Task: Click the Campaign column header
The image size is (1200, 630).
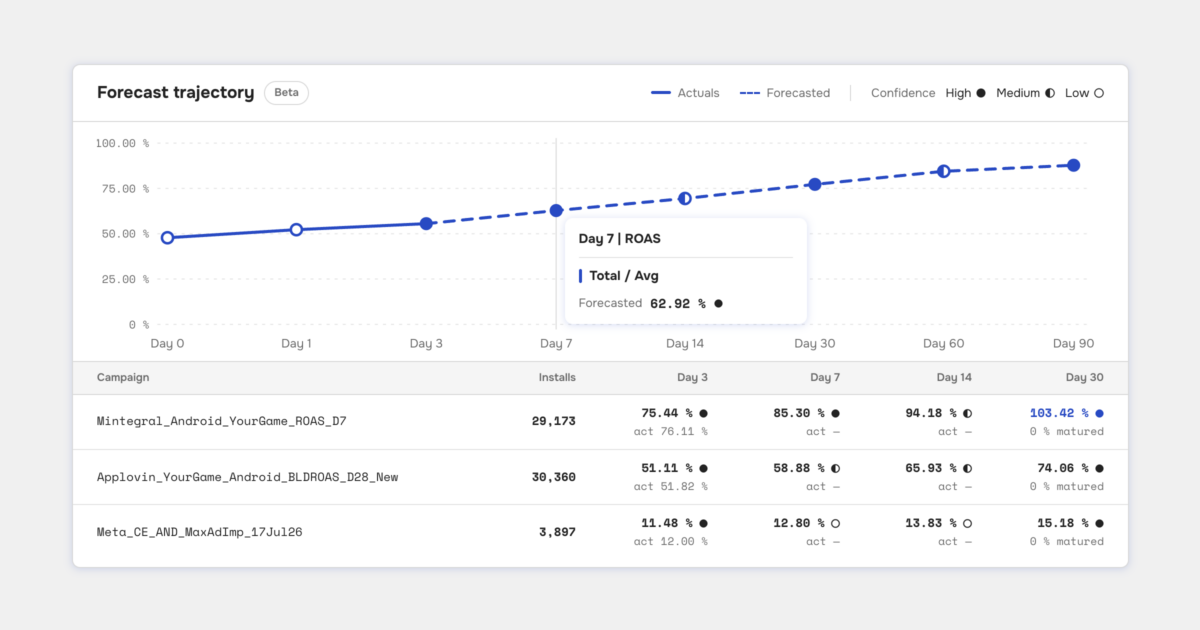Action: point(123,378)
